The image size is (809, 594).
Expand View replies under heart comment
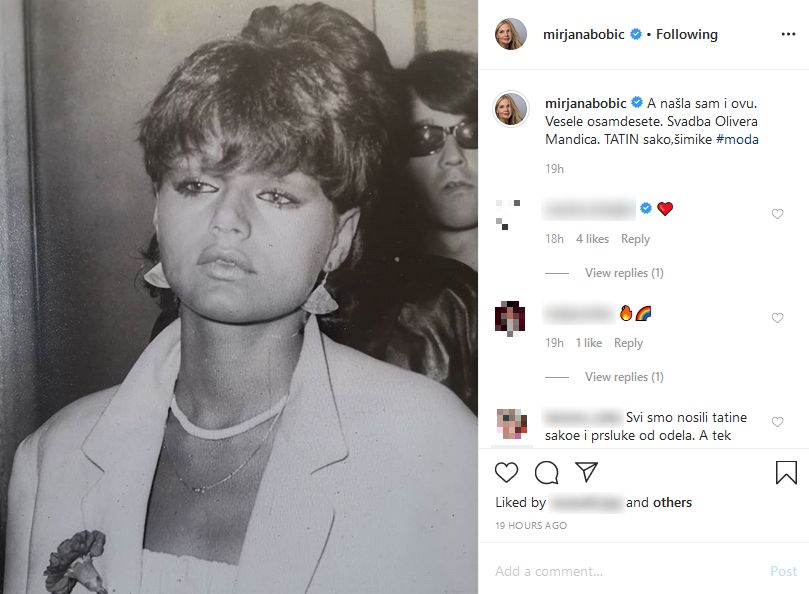[x=624, y=272]
